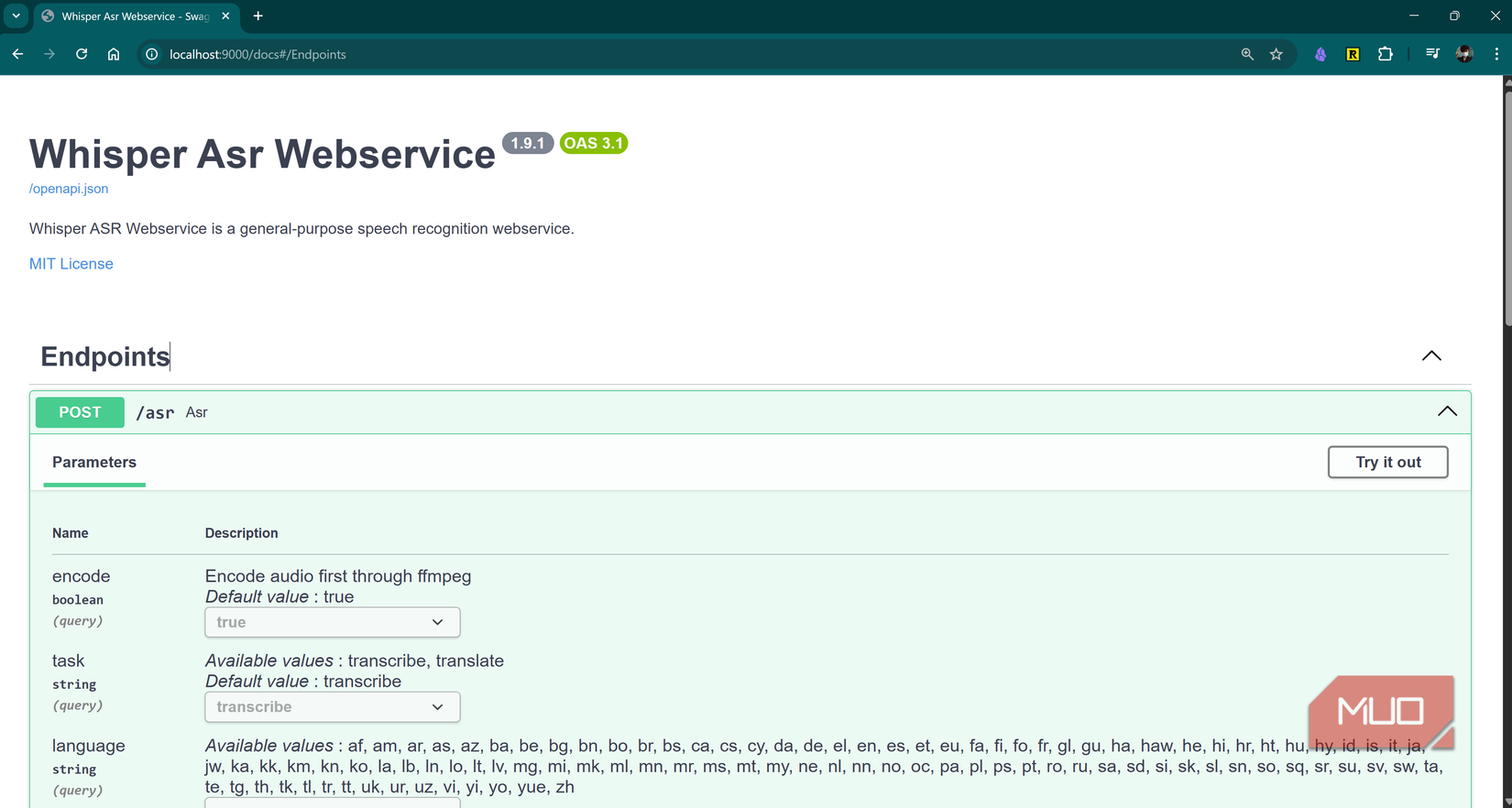
Task: Click the Try it out button
Action: tap(1387, 462)
